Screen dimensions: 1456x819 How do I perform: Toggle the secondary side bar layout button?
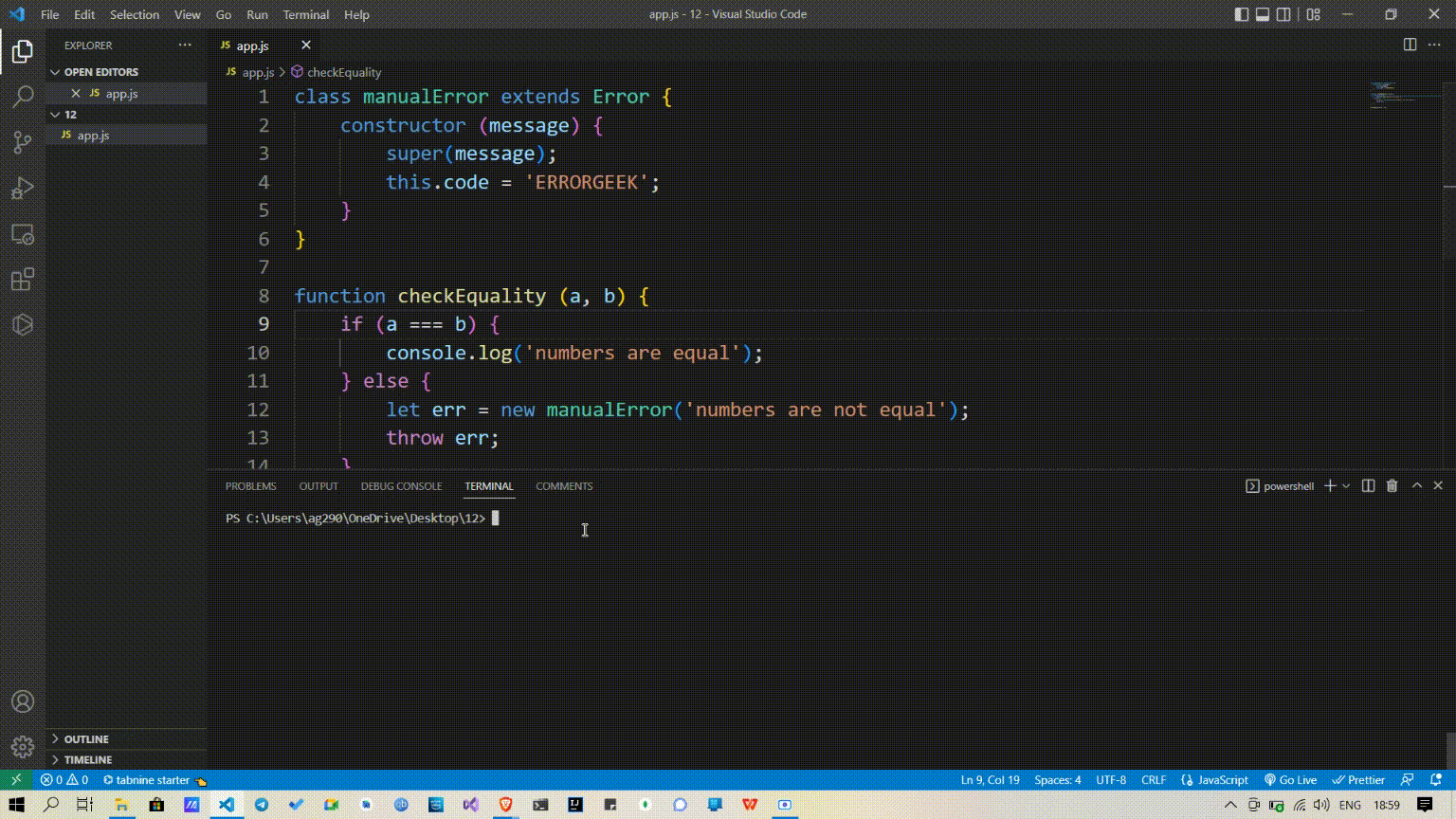[1283, 14]
